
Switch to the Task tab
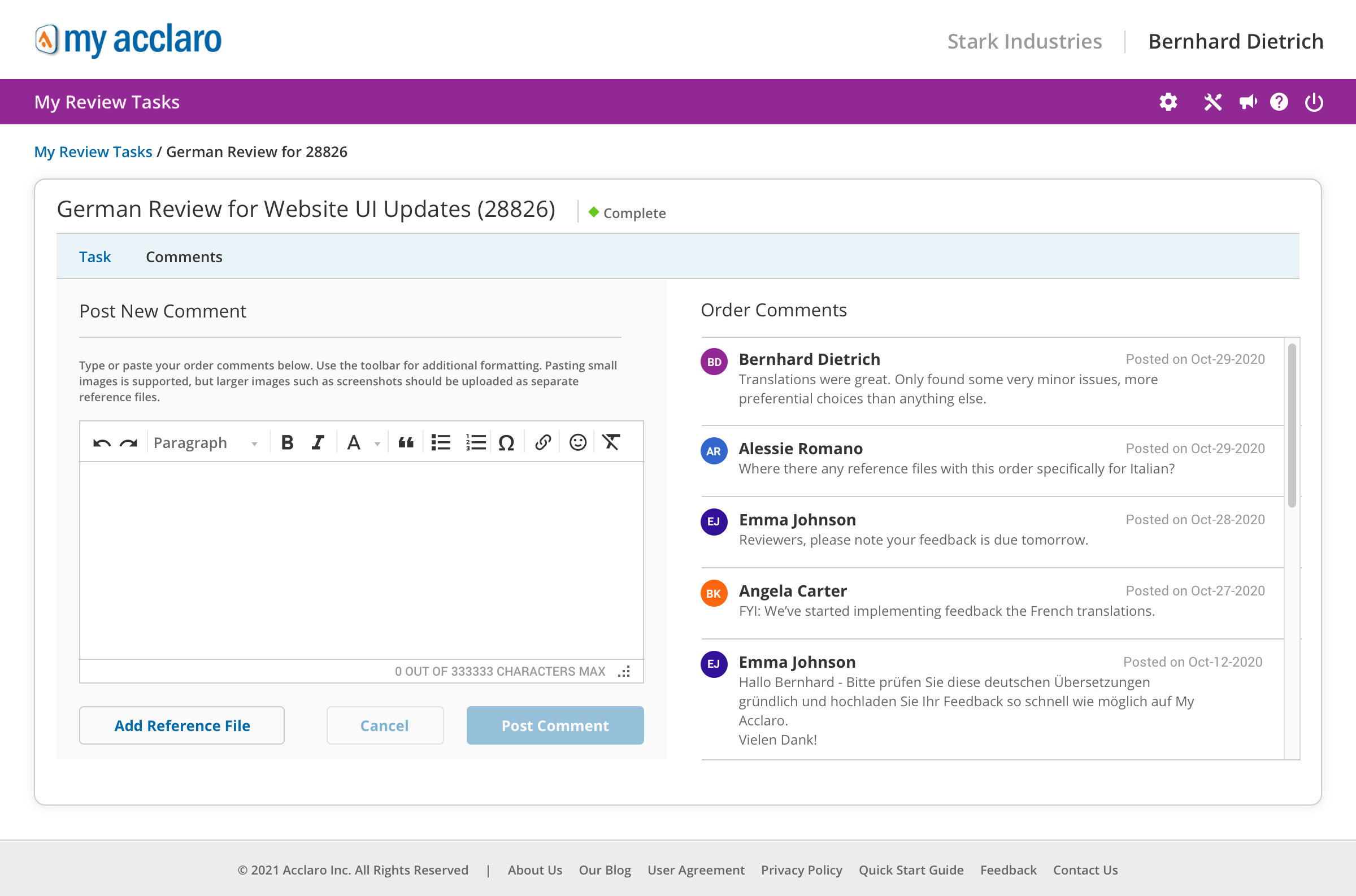click(95, 256)
